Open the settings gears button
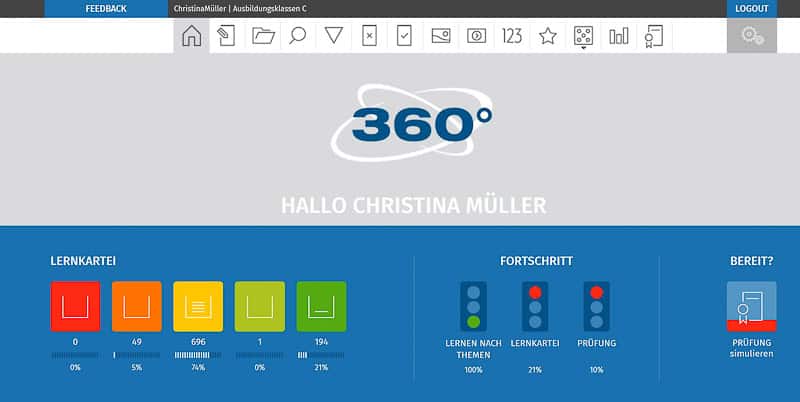This screenshot has height=402, width=800. pyautogui.click(x=751, y=36)
